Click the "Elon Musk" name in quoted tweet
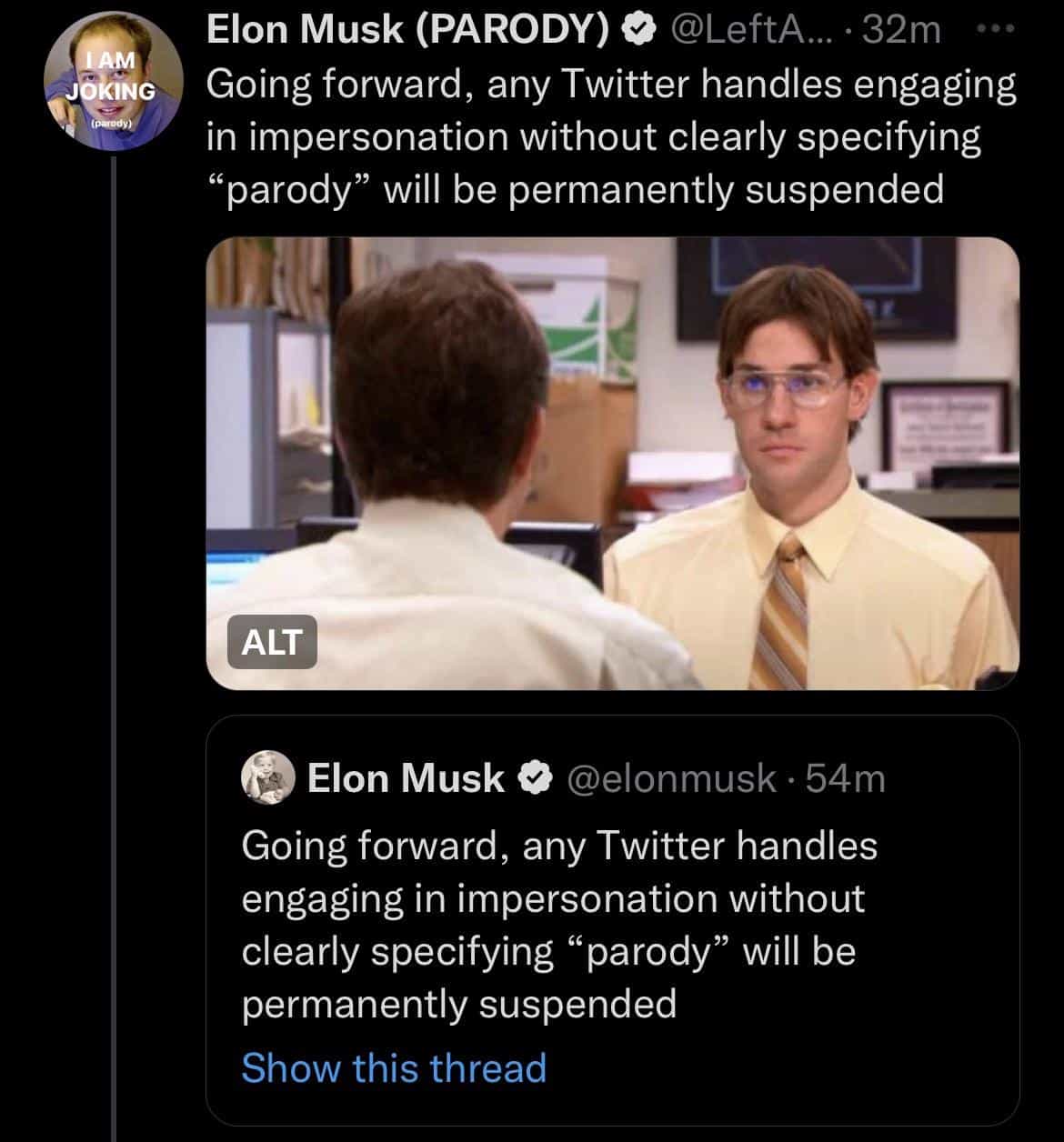The height and width of the screenshot is (1142, 1064). [406, 778]
